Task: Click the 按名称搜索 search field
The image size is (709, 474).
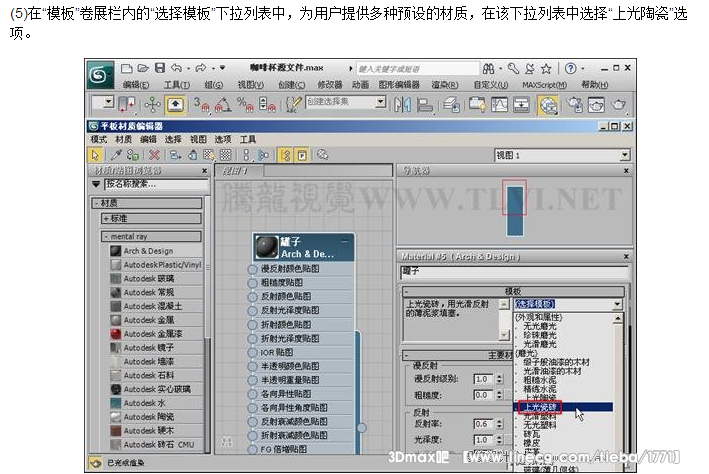Action: pyautogui.click(x=156, y=184)
